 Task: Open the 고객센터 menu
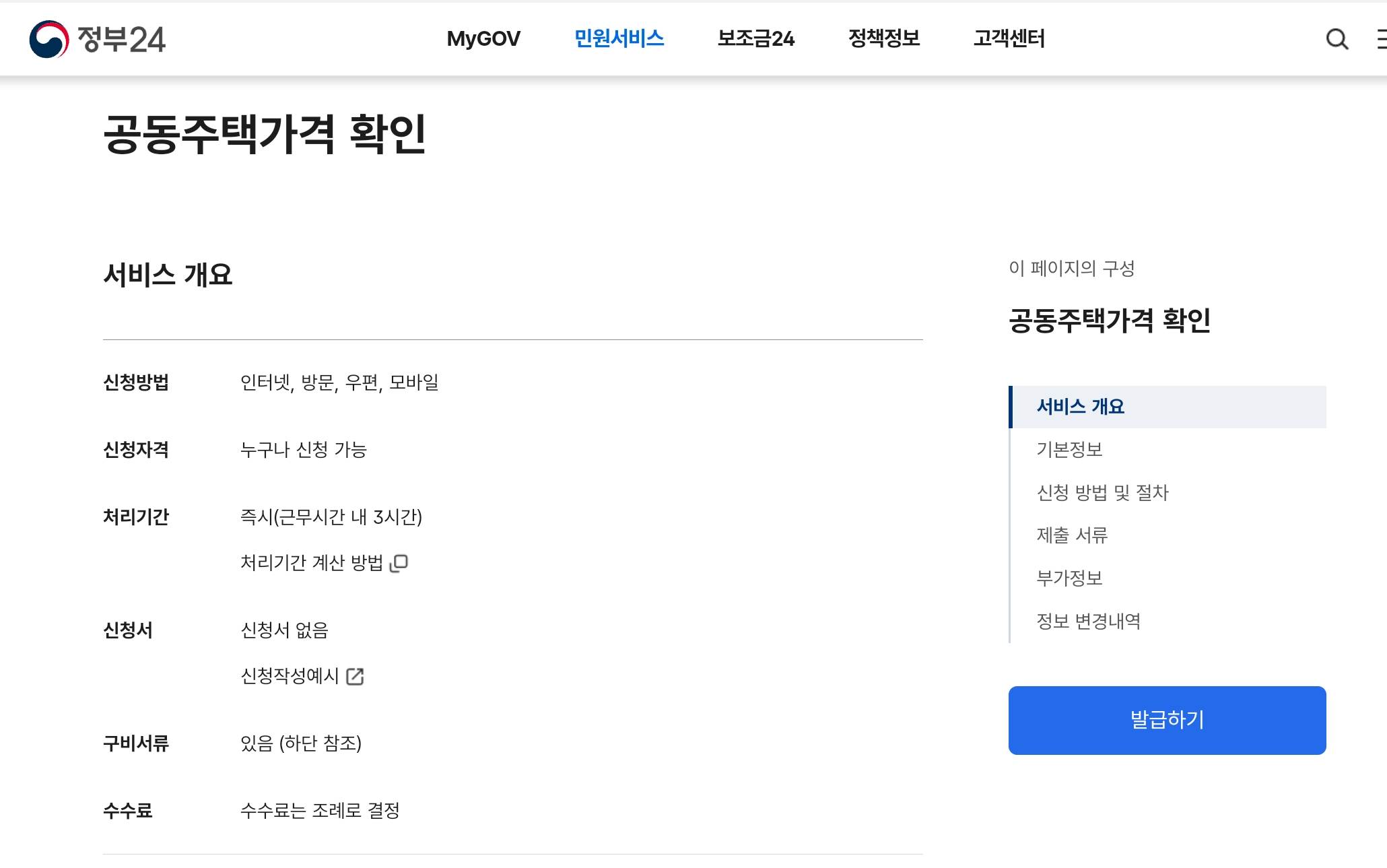click(1009, 39)
